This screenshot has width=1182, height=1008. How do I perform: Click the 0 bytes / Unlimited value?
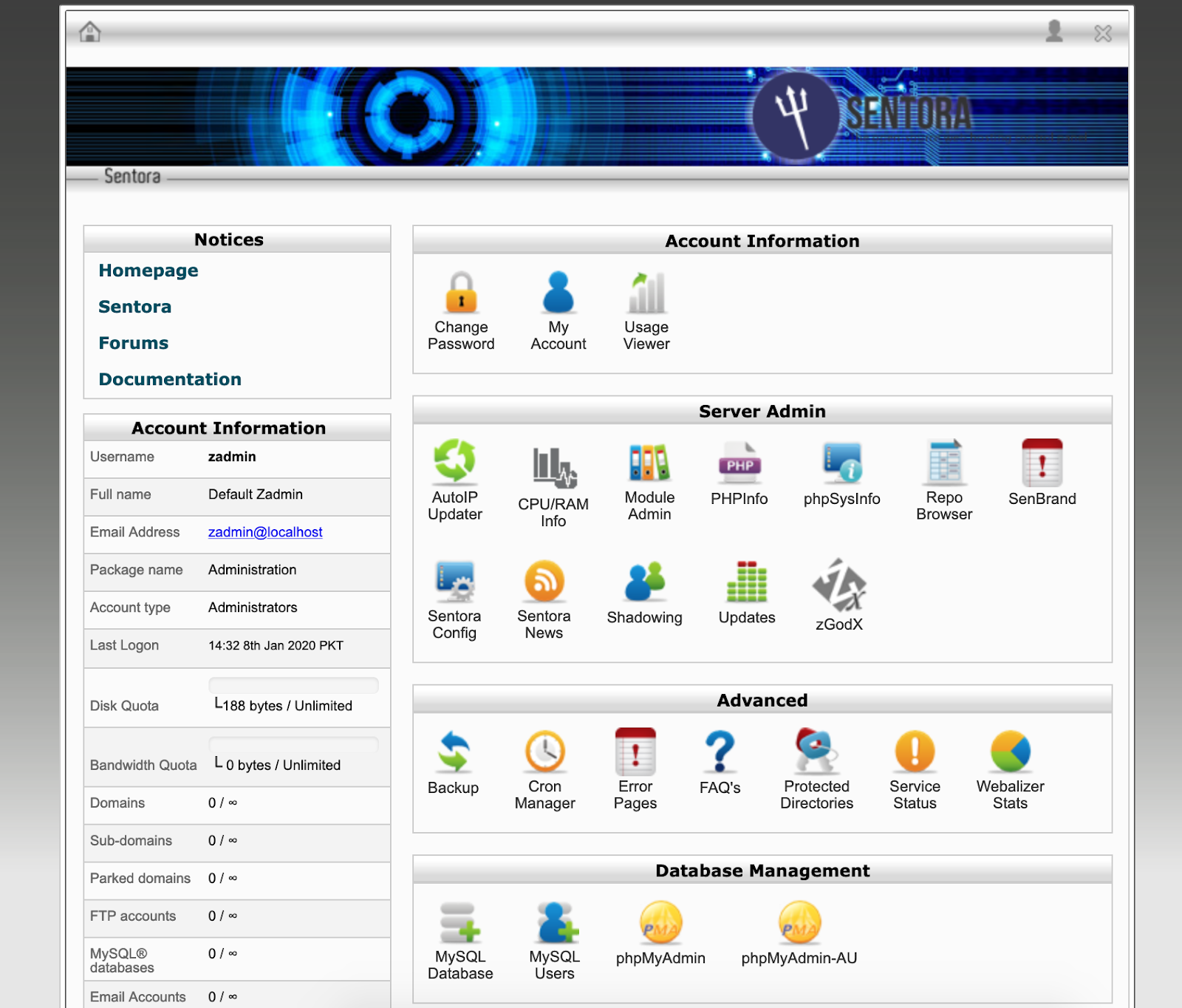click(283, 765)
